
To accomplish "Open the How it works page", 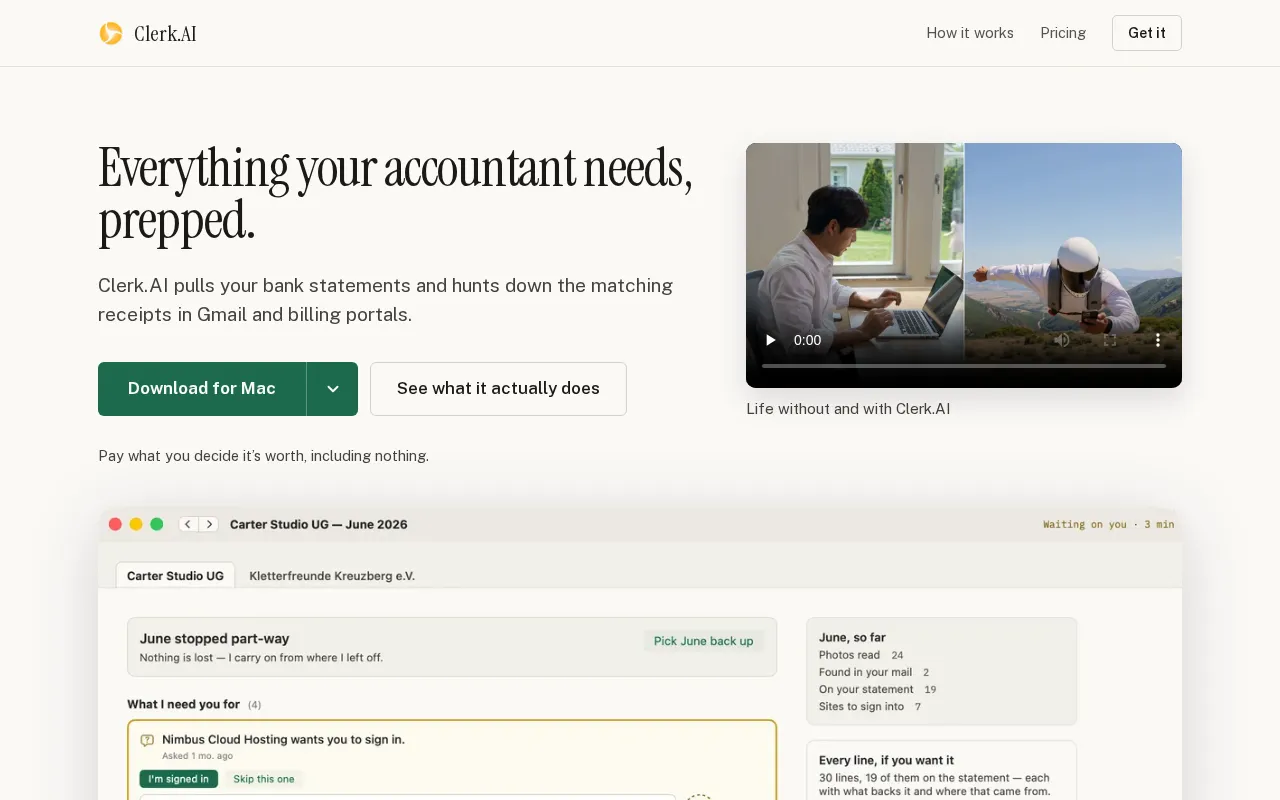I will point(970,33).
